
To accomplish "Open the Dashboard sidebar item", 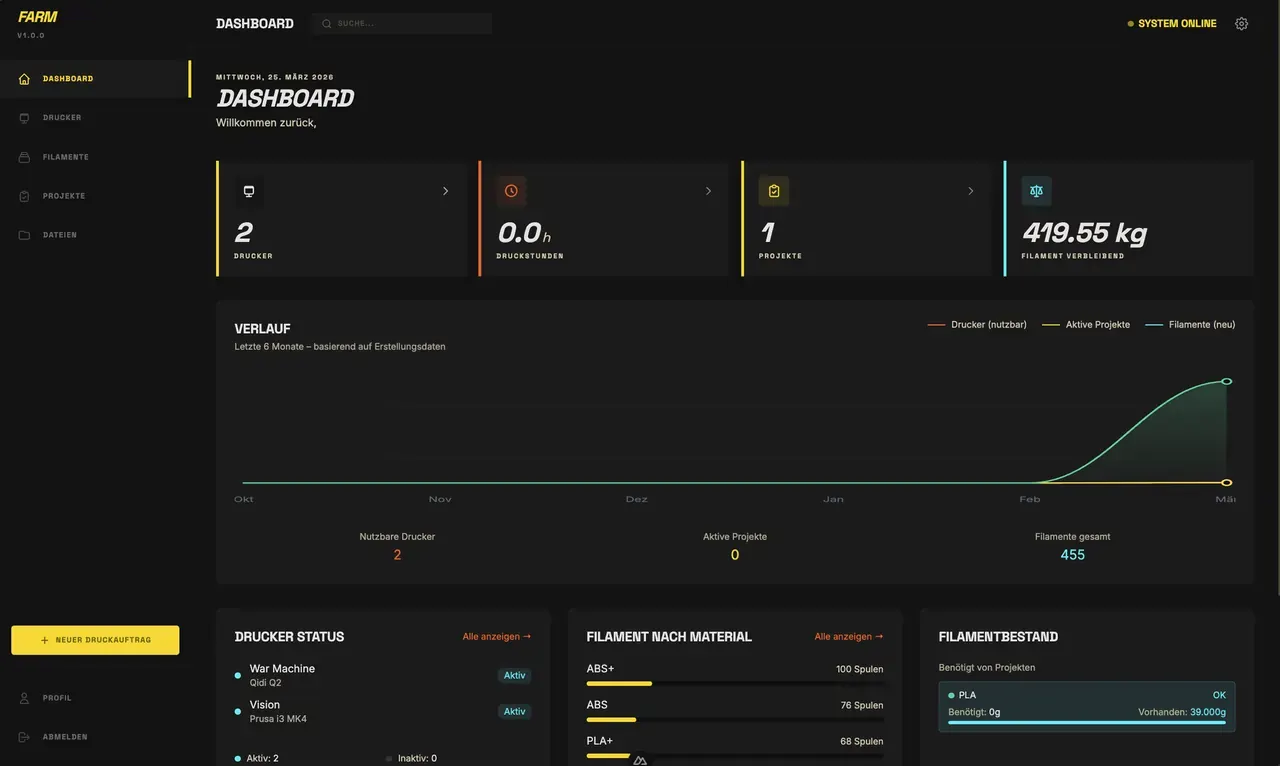I will click(x=95, y=79).
